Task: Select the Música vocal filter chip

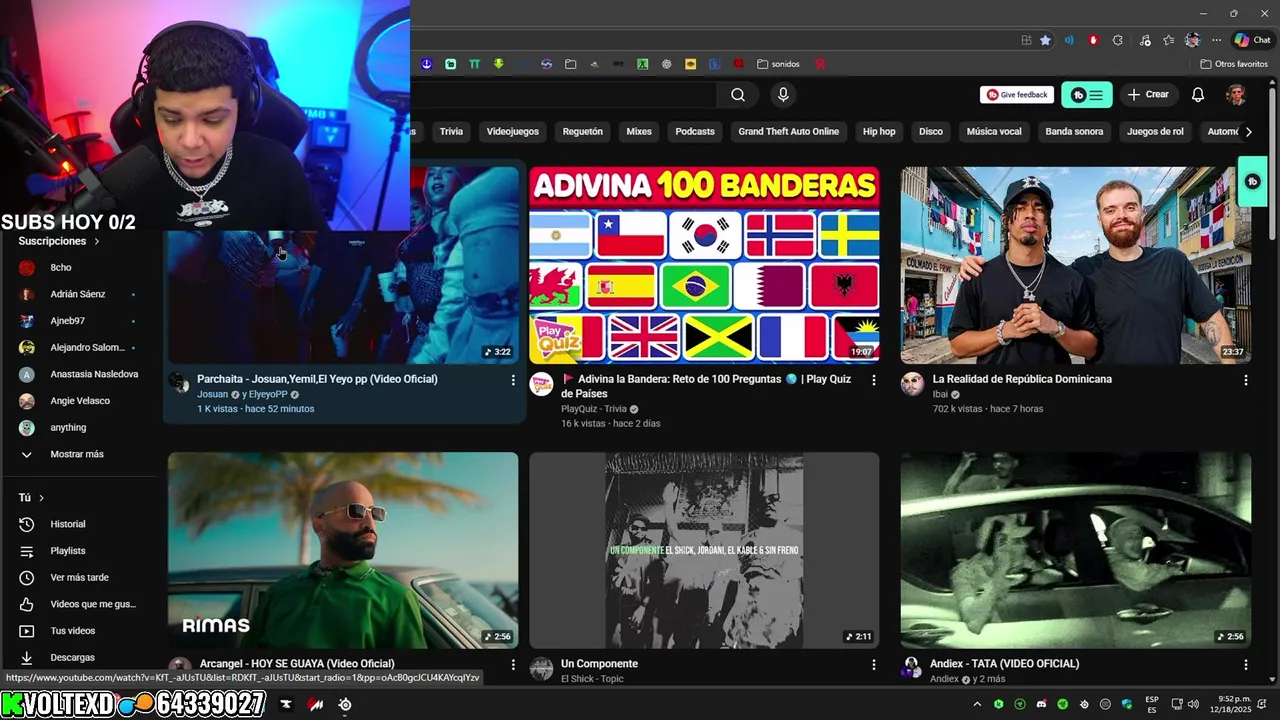Action: [994, 131]
